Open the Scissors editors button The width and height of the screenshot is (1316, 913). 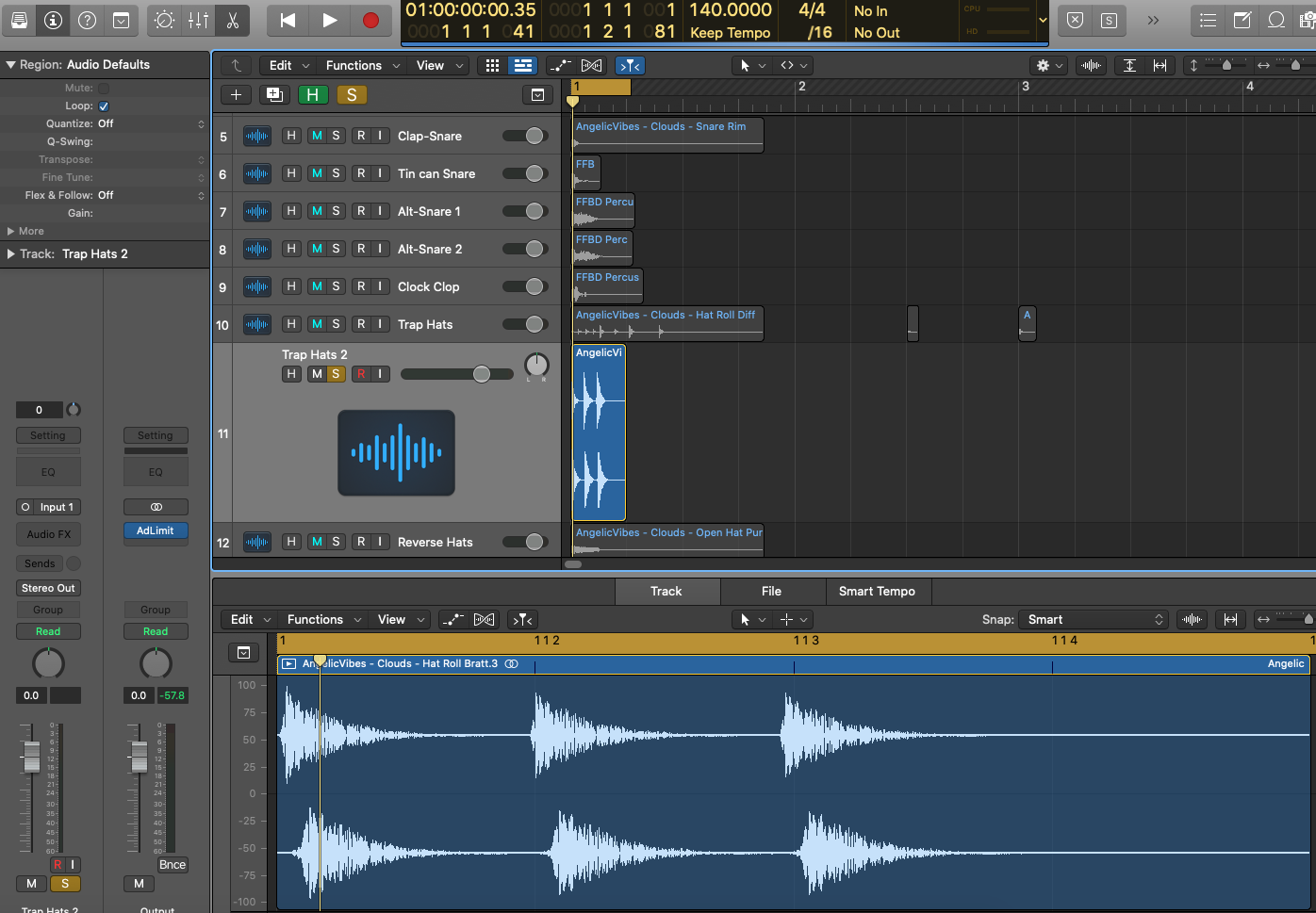232,20
